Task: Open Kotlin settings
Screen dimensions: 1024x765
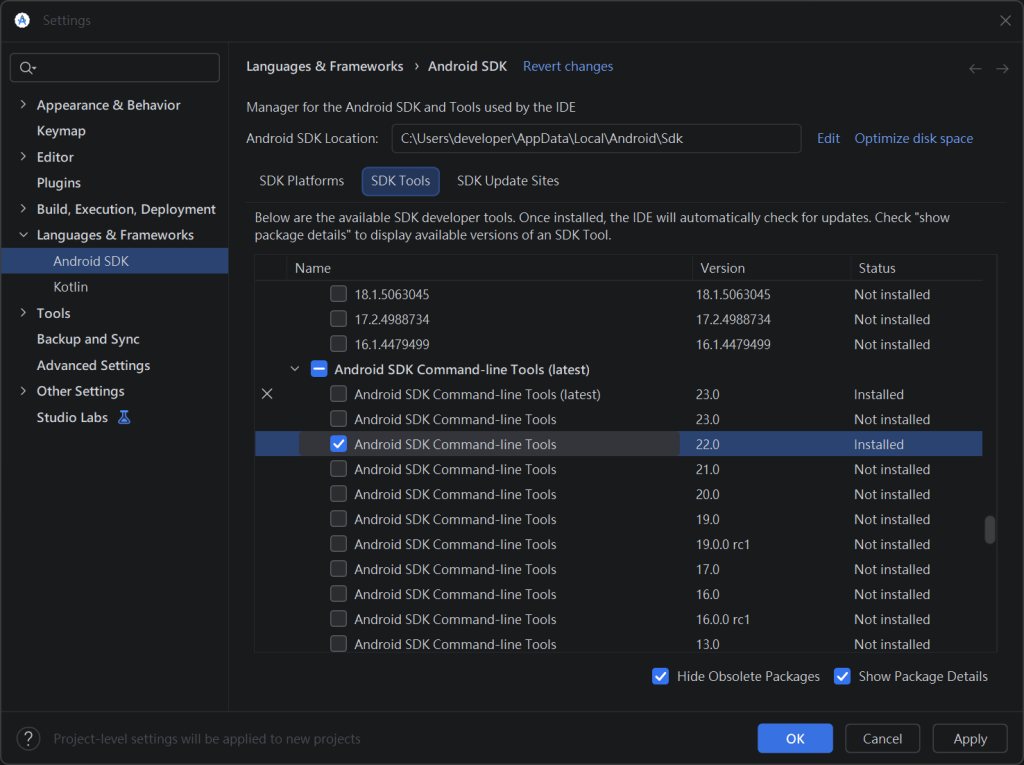Action: click(71, 287)
